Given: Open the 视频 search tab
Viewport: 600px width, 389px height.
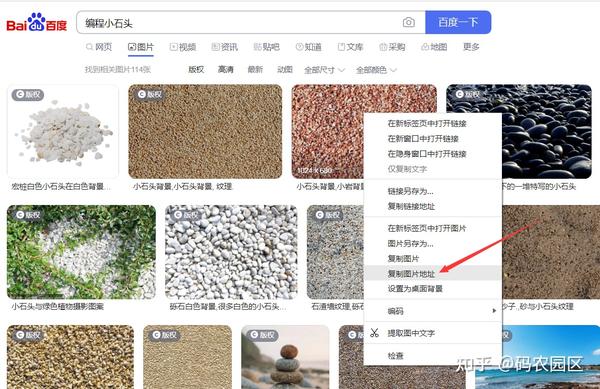Looking at the screenshot, I should (x=183, y=47).
